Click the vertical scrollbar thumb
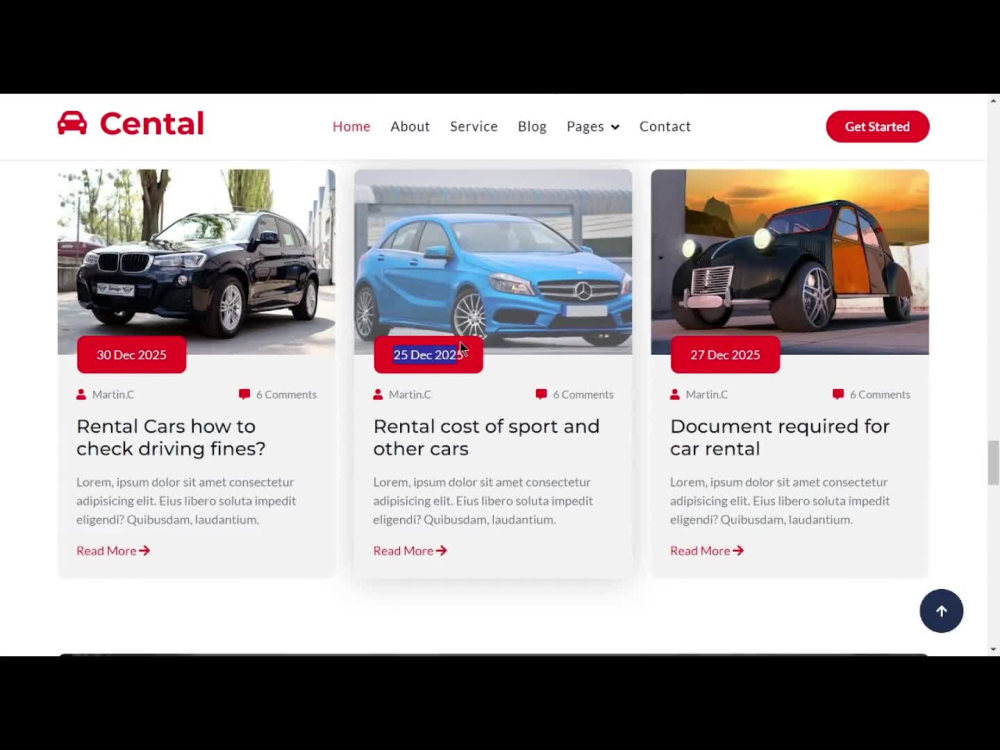Image resolution: width=1000 pixels, height=750 pixels. [993, 462]
